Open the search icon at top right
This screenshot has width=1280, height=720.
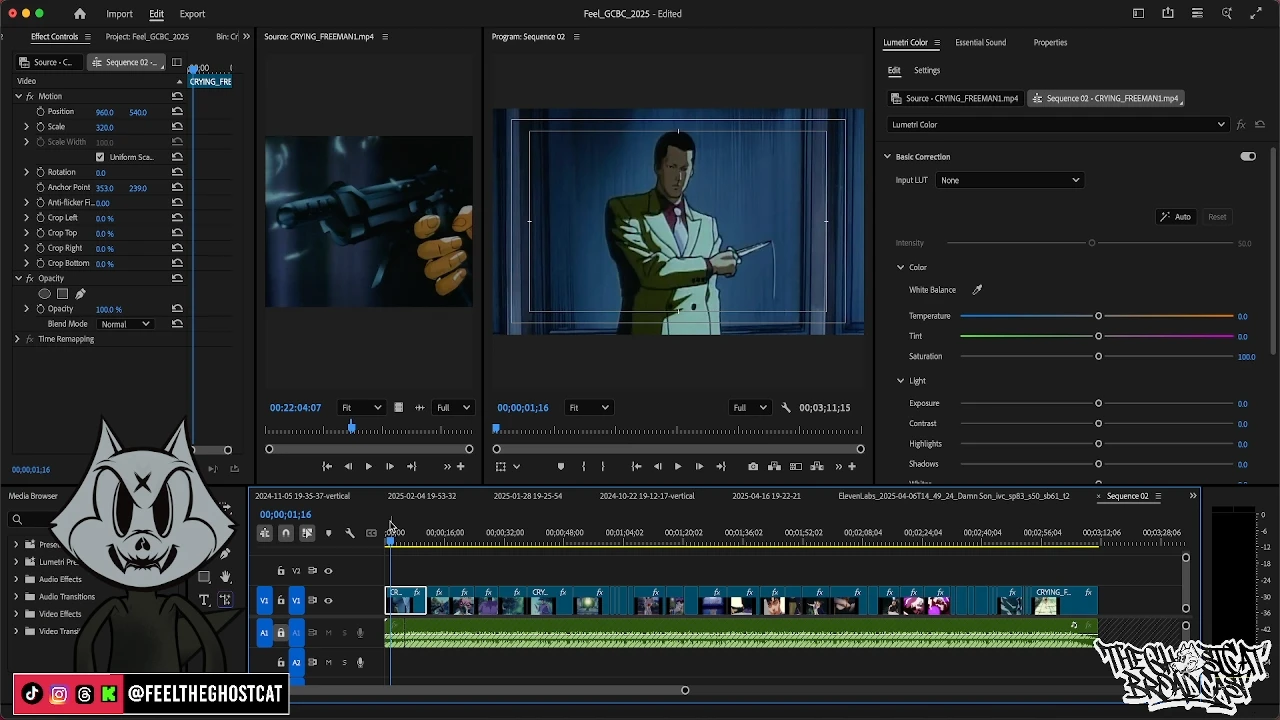(1227, 14)
